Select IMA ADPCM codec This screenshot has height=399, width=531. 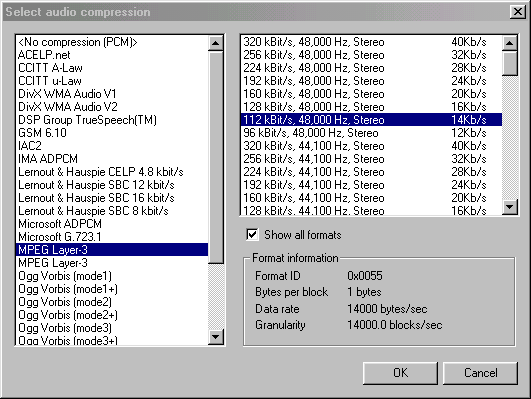[x=112, y=159]
